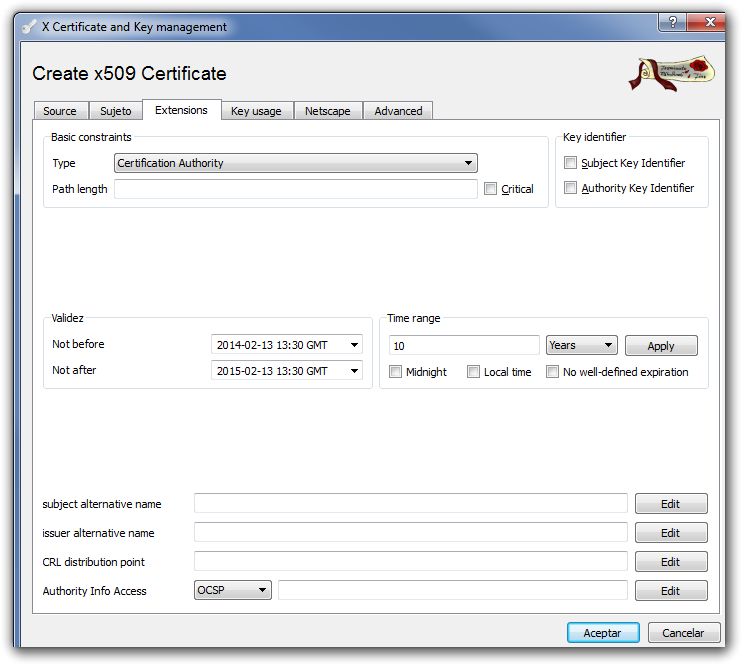Check Subject Key Identifier
Viewport: 742px width, 666px height.
point(571,163)
